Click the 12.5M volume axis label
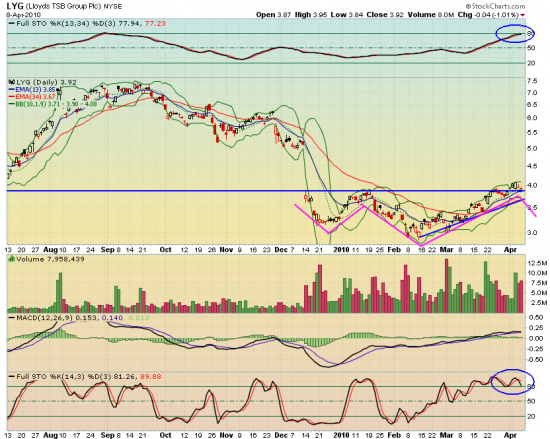The width and height of the screenshot is (550, 439). (x=537, y=263)
